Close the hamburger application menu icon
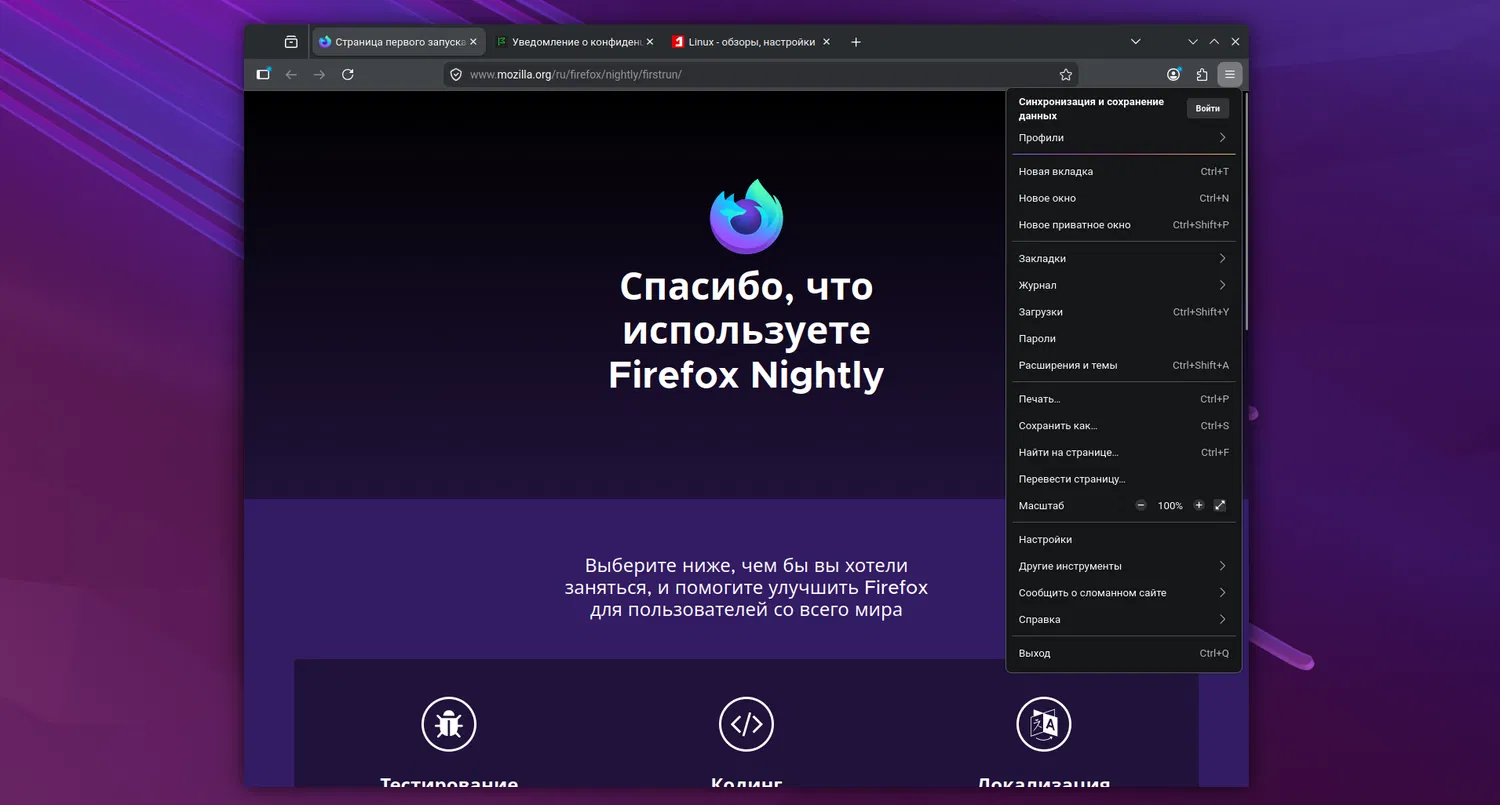The image size is (1500, 805). point(1230,74)
